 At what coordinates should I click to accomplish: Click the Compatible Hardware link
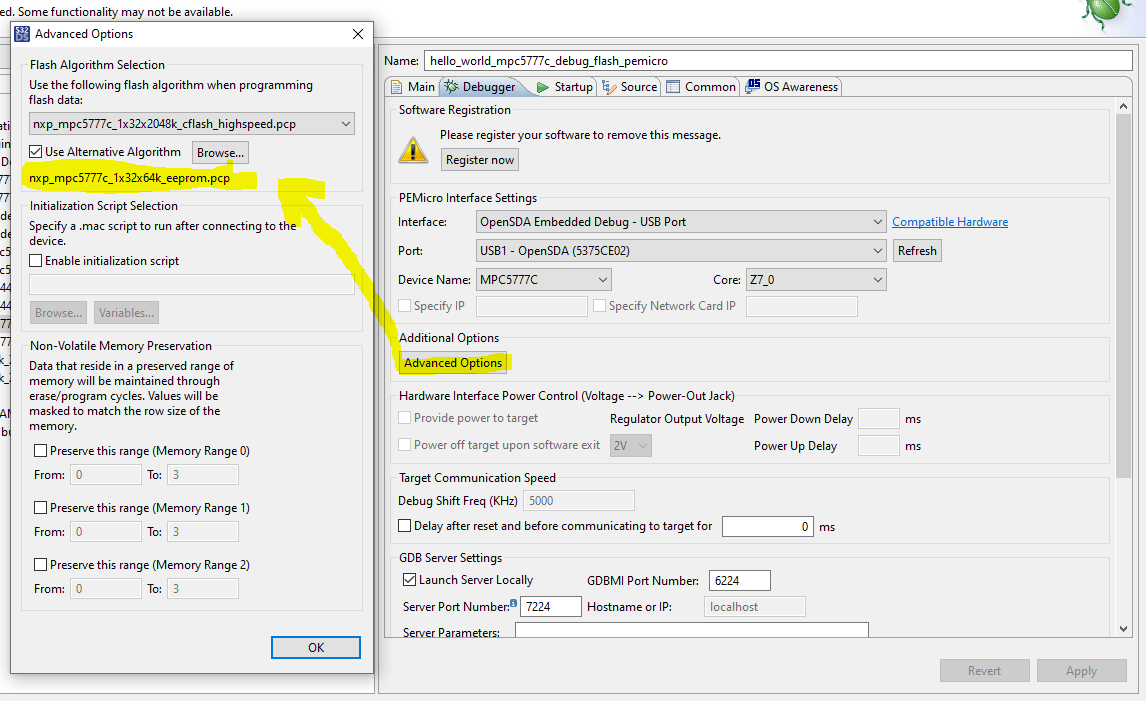click(x=949, y=221)
